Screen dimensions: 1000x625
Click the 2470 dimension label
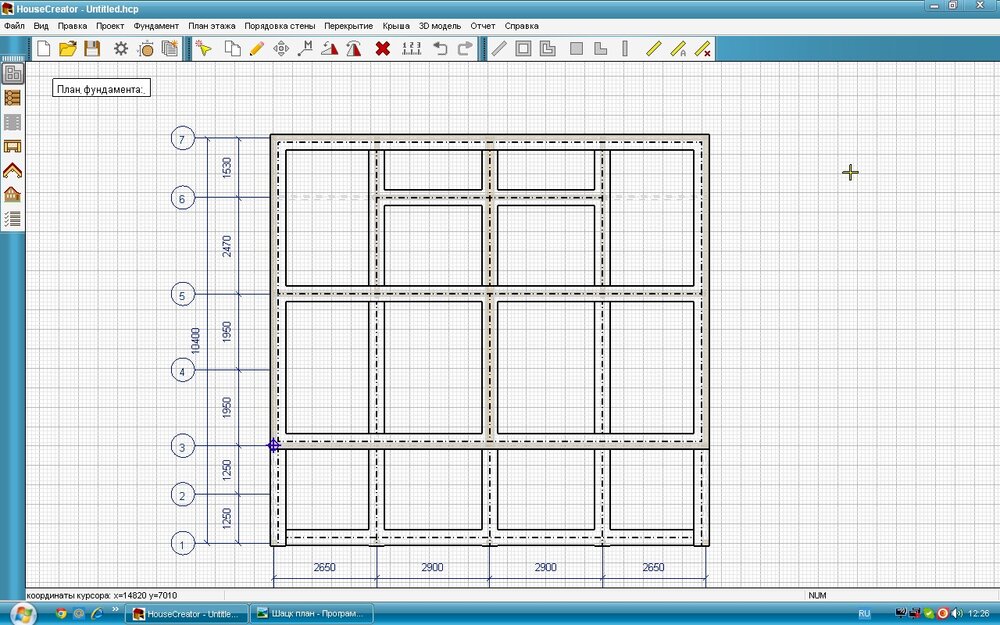click(227, 246)
